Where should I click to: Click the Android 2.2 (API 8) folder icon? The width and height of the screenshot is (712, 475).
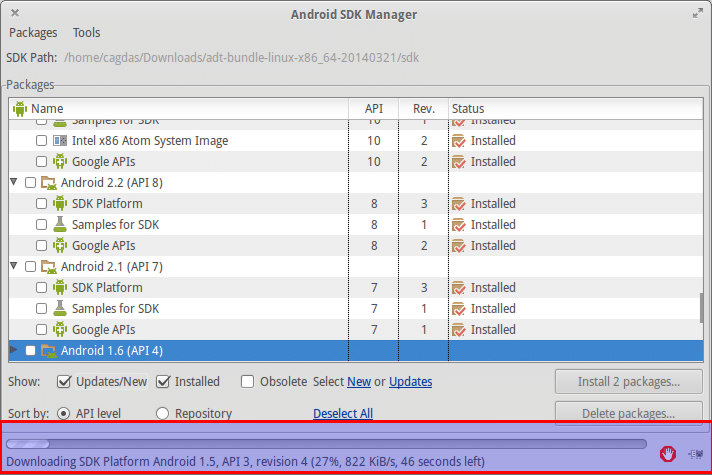pos(49,183)
